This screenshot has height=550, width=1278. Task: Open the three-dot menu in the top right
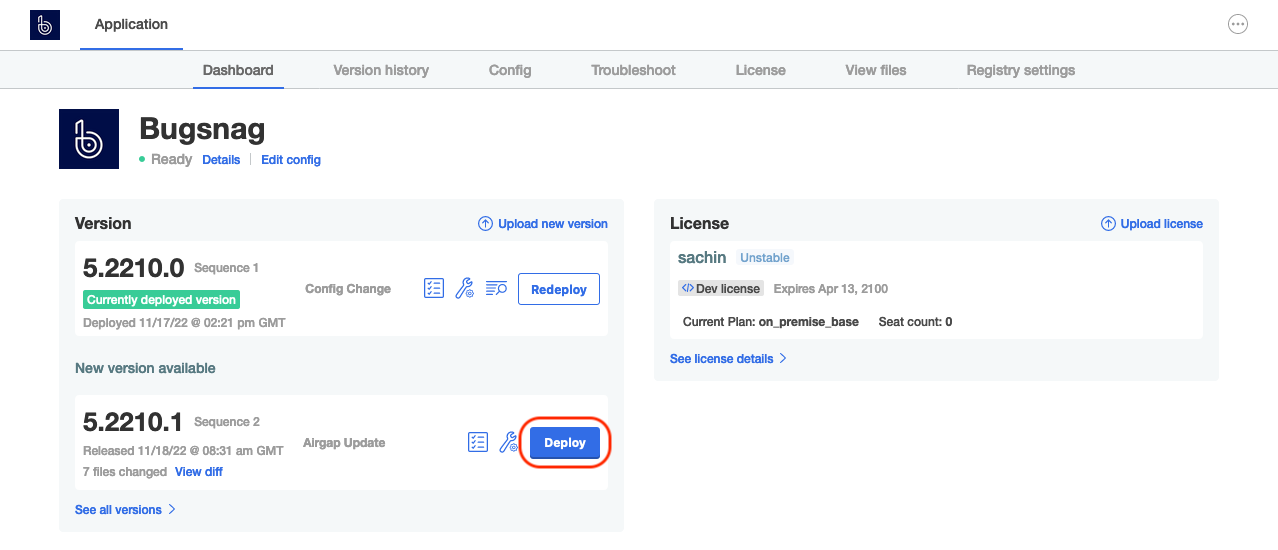[x=1238, y=25]
